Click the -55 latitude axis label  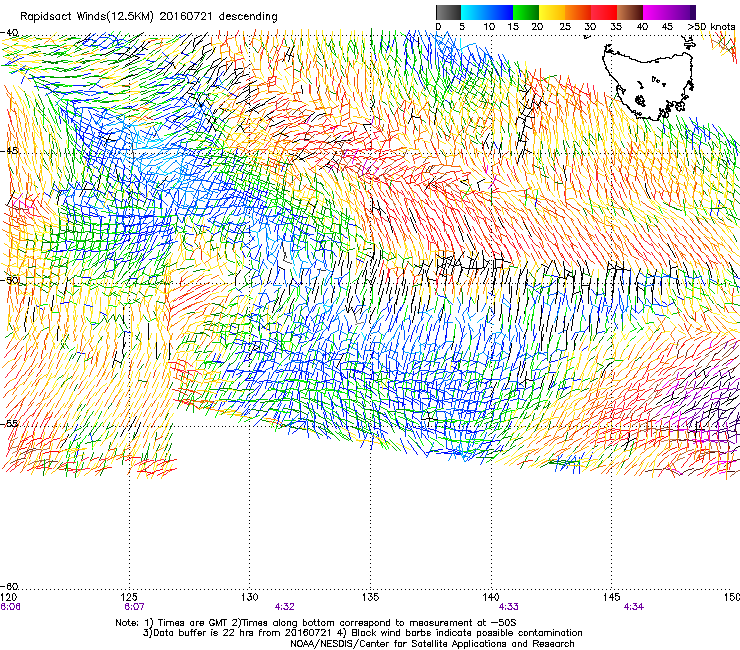point(9,423)
